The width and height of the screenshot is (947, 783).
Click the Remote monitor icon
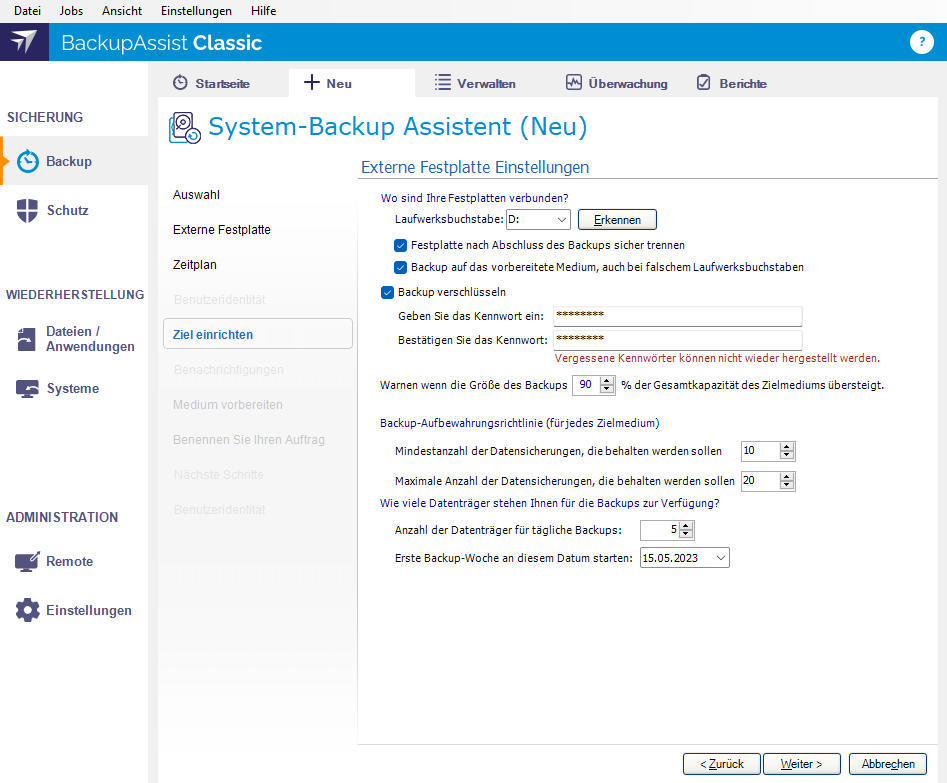(28, 562)
